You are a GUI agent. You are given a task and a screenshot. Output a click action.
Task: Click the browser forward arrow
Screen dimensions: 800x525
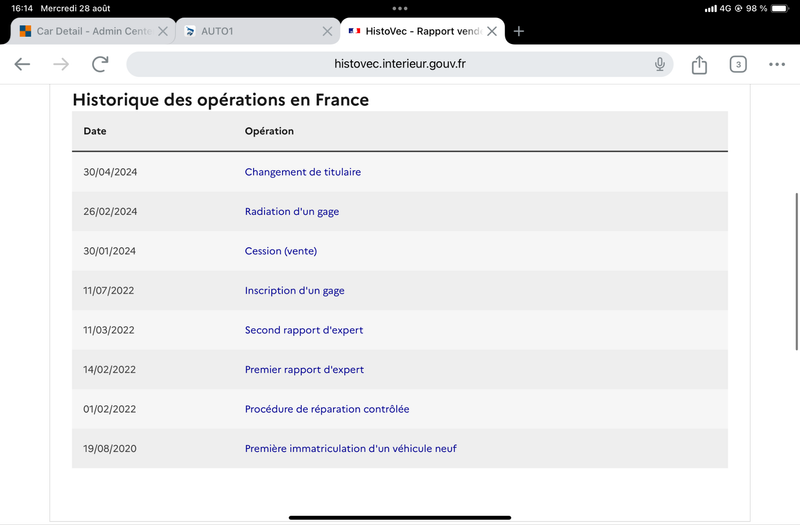61,64
